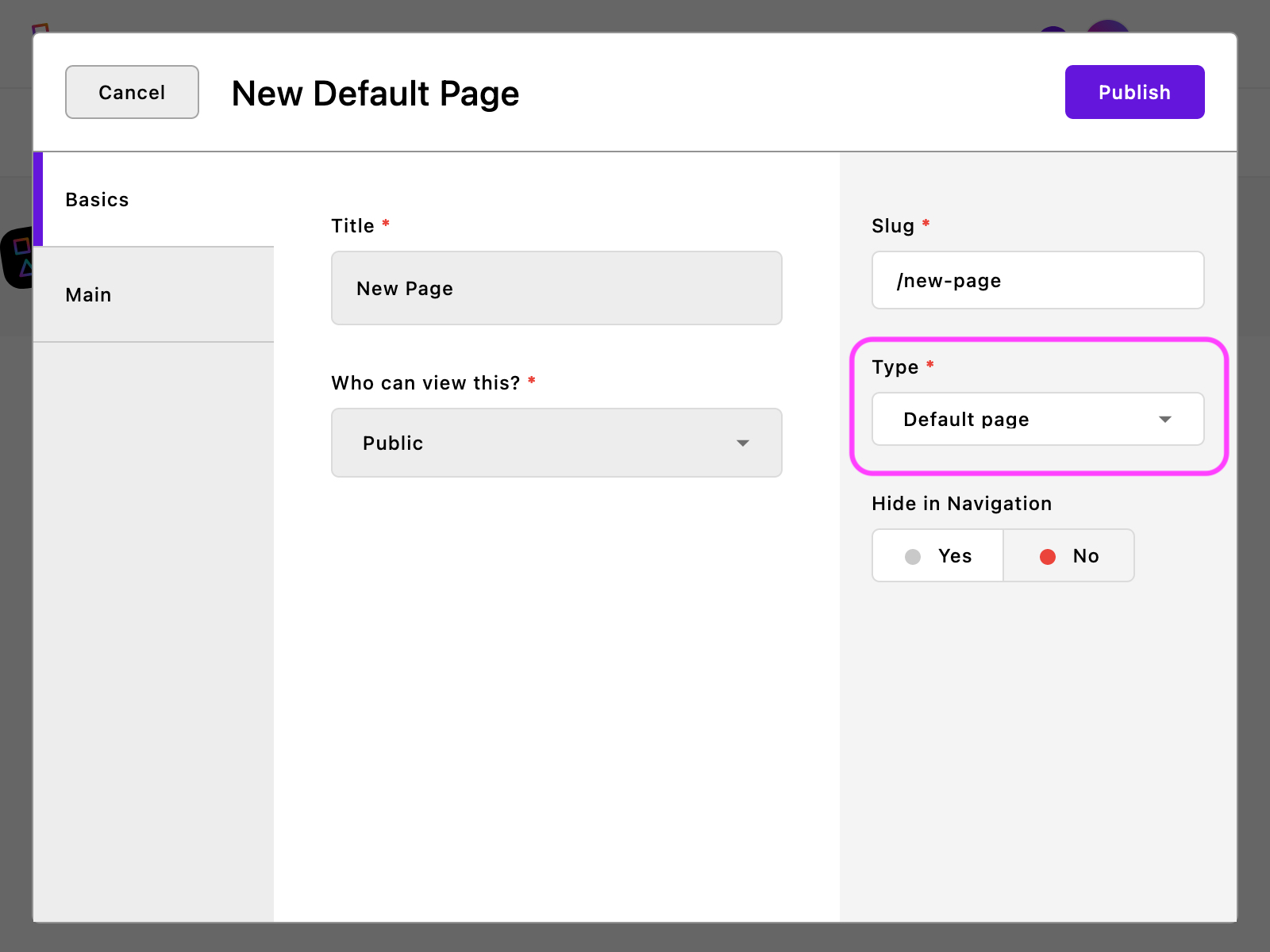Click the red dot next to No

click(x=1049, y=556)
